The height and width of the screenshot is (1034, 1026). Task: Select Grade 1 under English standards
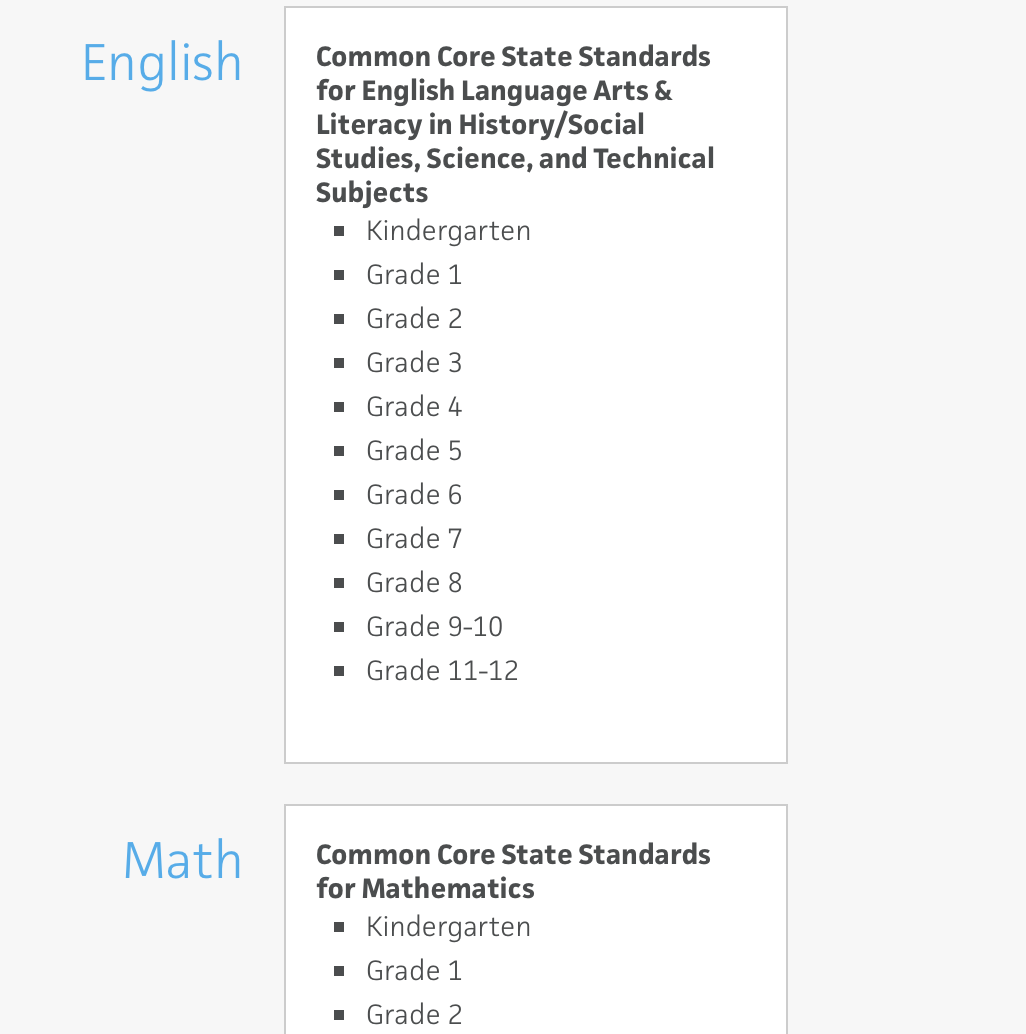point(414,275)
